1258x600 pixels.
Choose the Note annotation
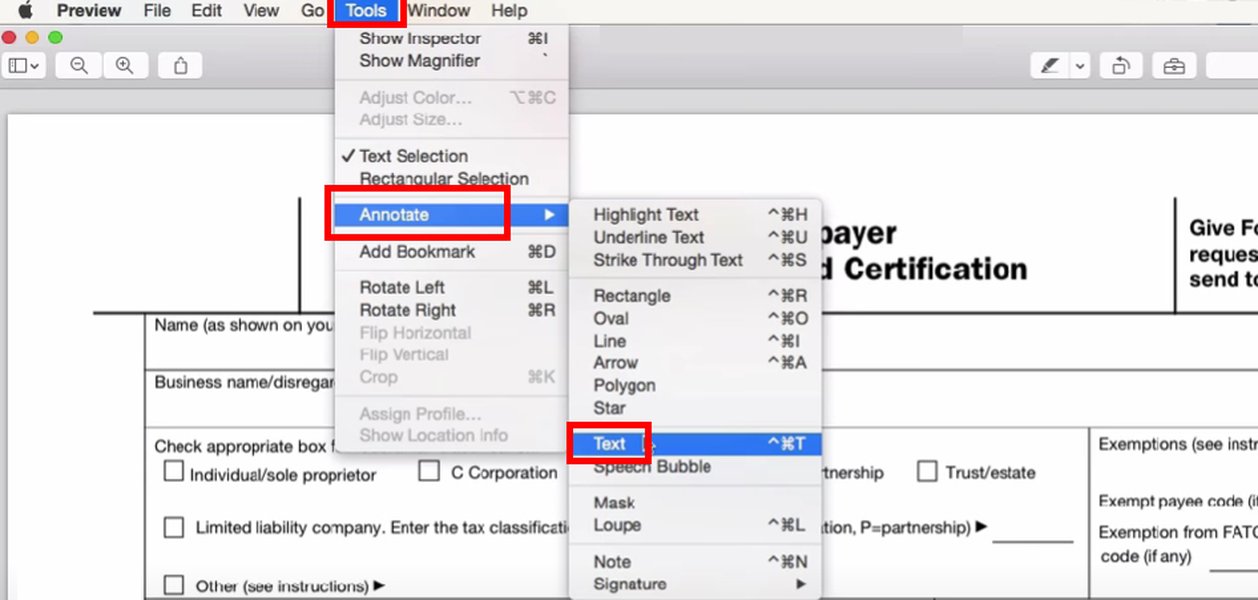(x=695, y=562)
